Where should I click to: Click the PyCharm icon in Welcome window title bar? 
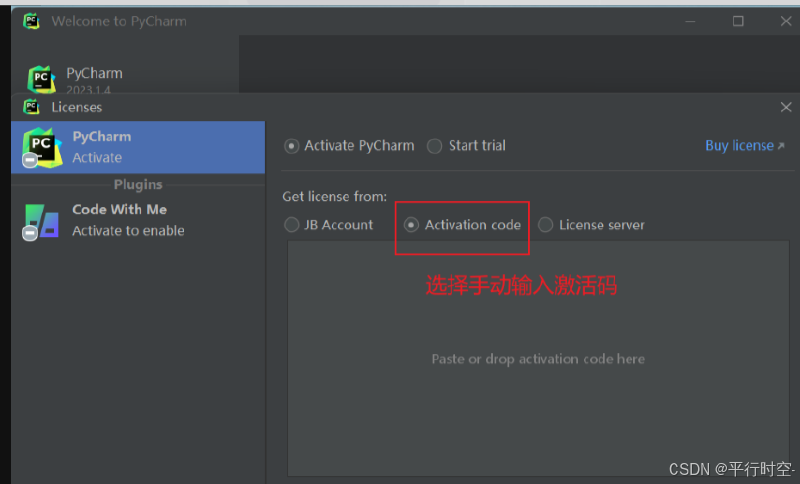pyautogui.click(x=31, y=21)
